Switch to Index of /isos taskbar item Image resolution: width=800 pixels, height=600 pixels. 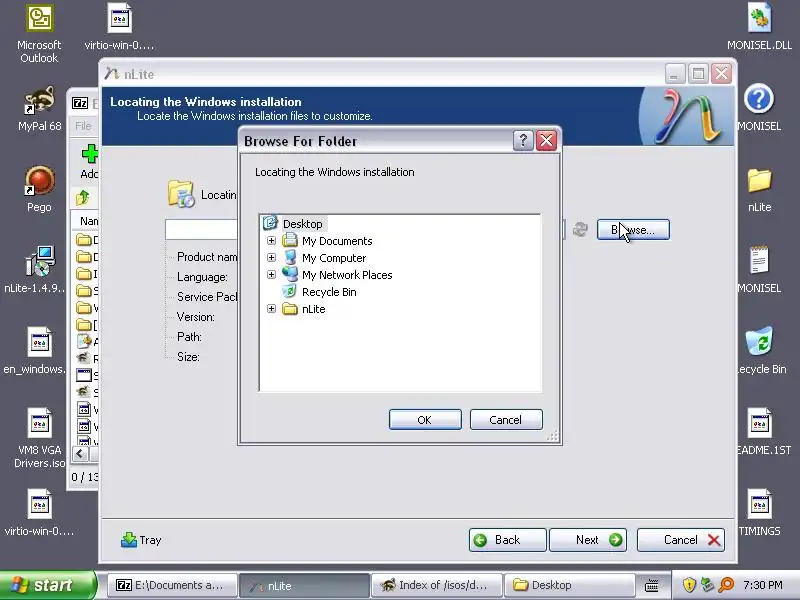click(436, 585)
